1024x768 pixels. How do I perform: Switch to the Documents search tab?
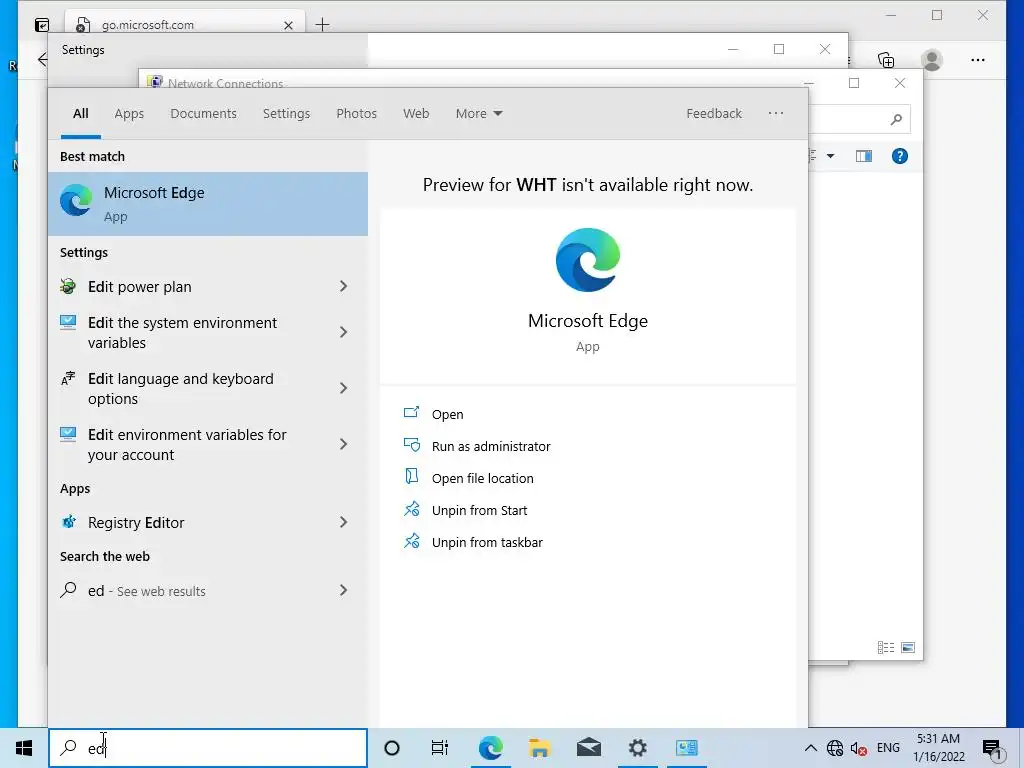point(204,114)
